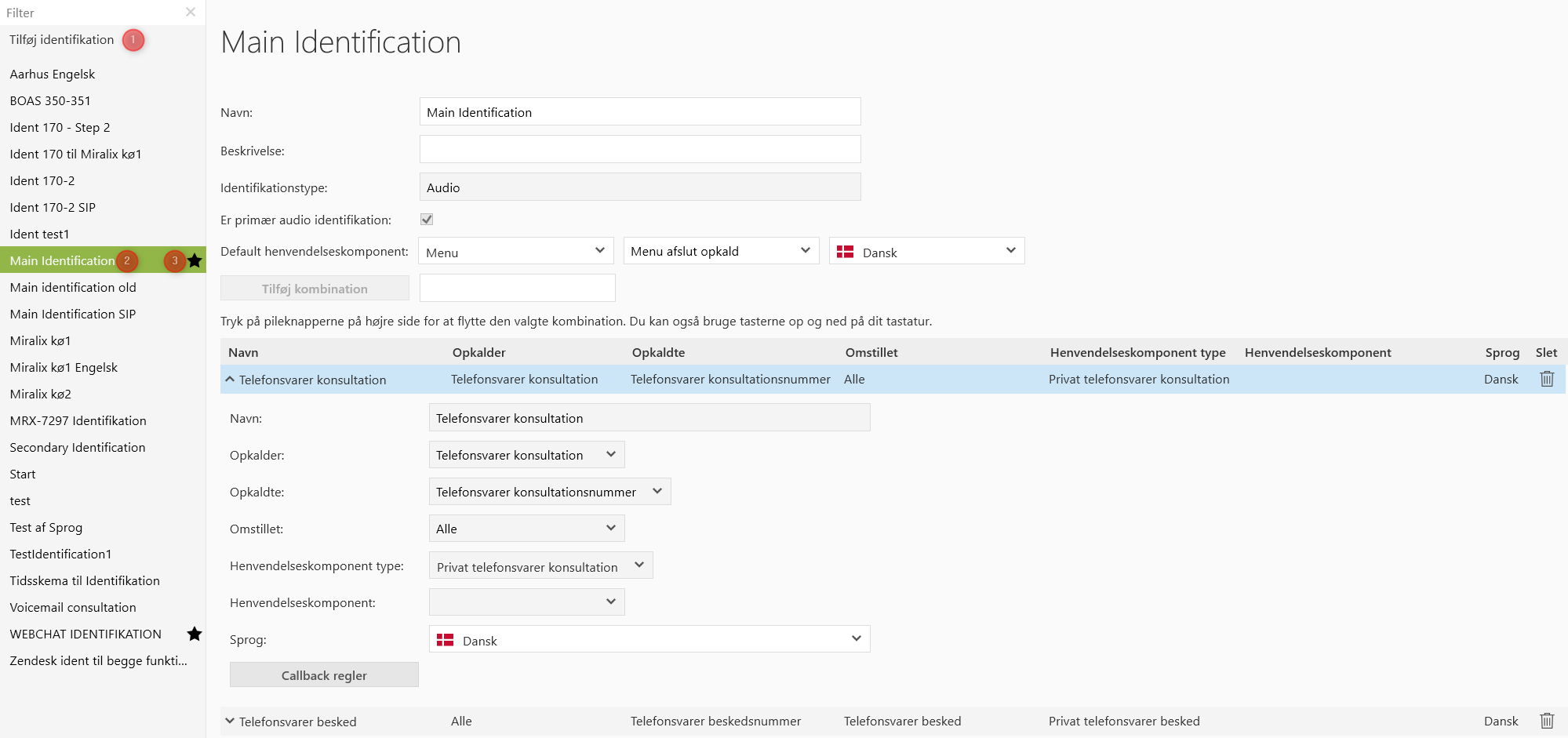Viewport: 1568px width, 738px height.
Task: Expand the Telefonsvarer besked row
Action: pos(230,721)
